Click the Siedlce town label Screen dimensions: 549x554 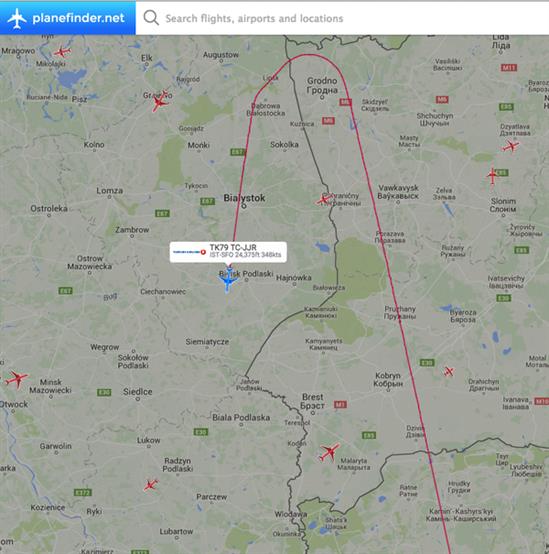pyautogui.click(x=138, y=392)
